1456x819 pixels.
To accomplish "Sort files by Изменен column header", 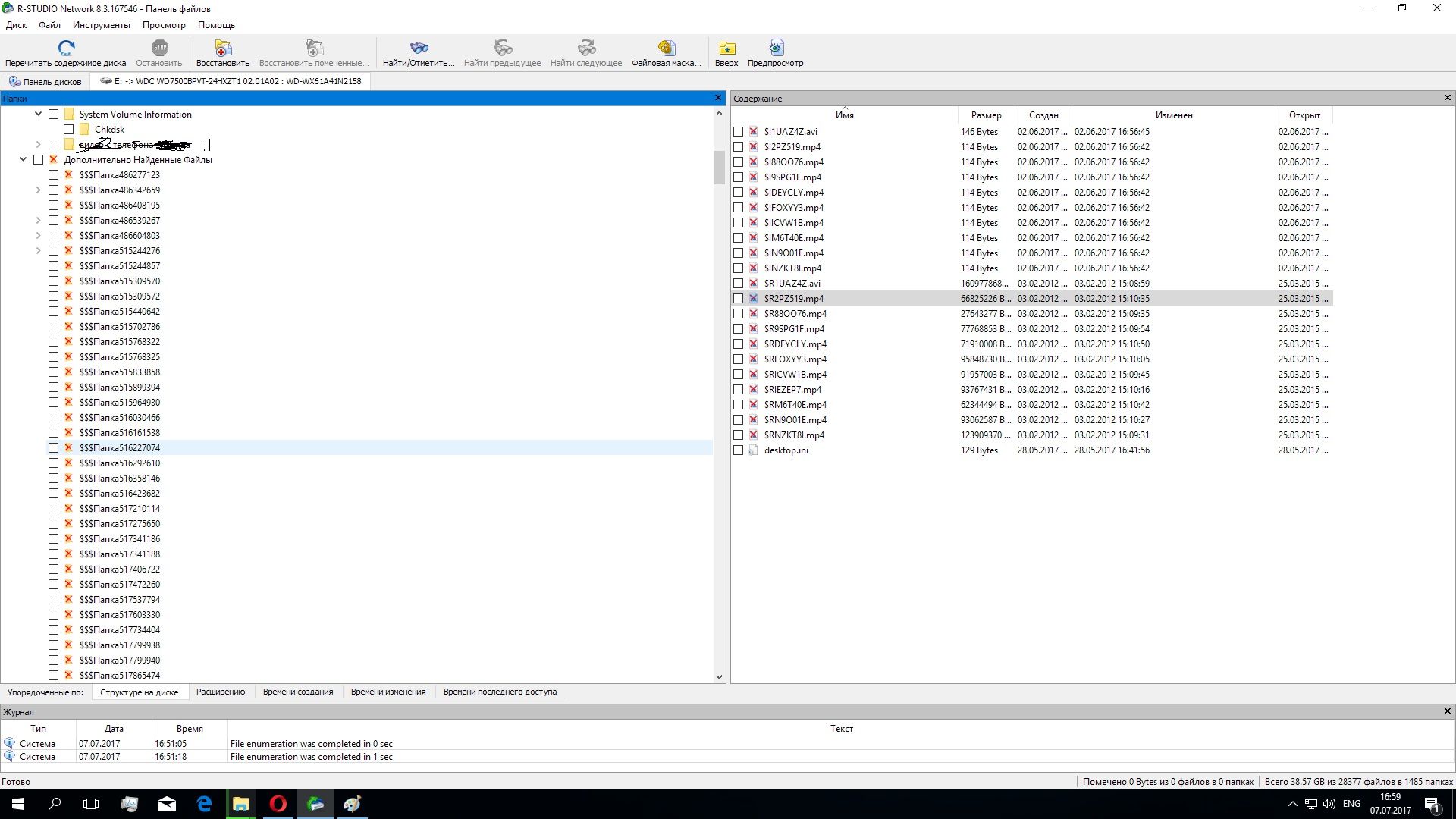I will [x=1174, y=115].
